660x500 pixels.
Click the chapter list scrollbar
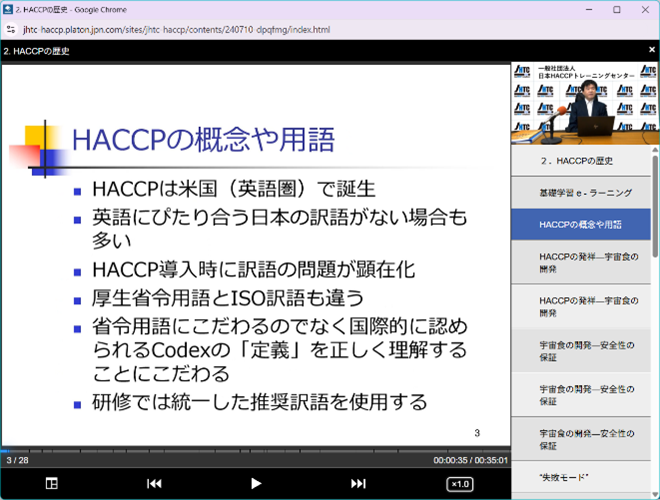(655, 206)
